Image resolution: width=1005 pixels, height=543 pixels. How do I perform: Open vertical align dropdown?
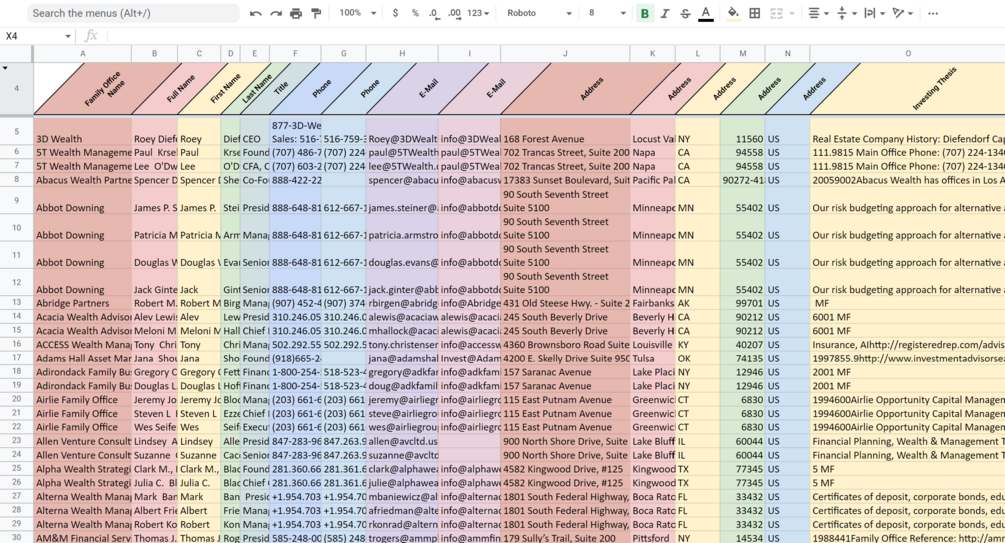click(x=847, y=13)
